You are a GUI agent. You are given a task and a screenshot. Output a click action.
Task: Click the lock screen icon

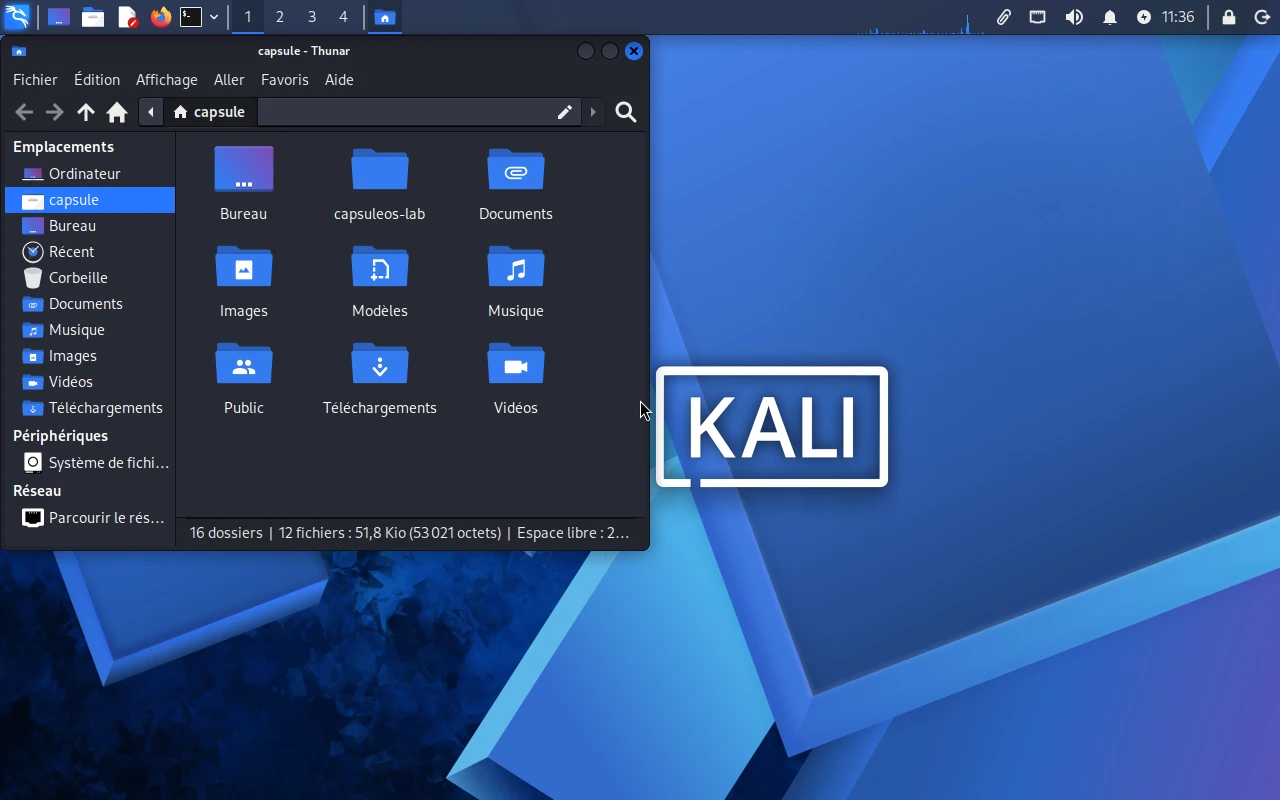click(1229, 17)
